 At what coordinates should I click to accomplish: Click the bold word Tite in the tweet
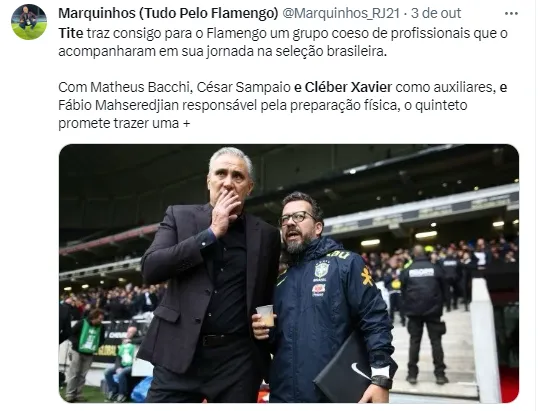point(71,33)
